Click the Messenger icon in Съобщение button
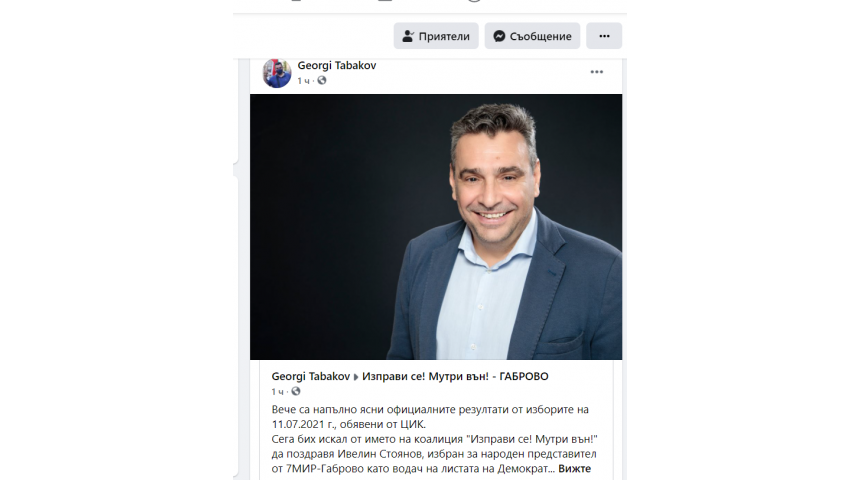860x480 pixels. (x=499, y=36)
